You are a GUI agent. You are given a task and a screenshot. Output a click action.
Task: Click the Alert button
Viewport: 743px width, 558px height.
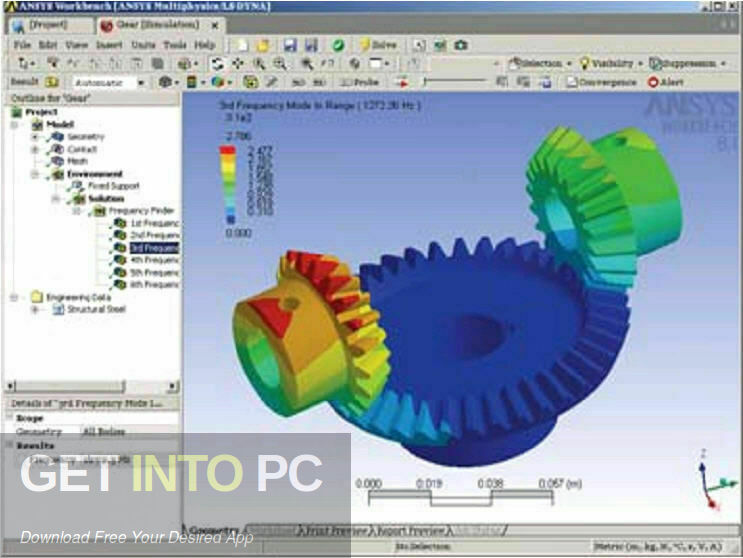(666, 82)
